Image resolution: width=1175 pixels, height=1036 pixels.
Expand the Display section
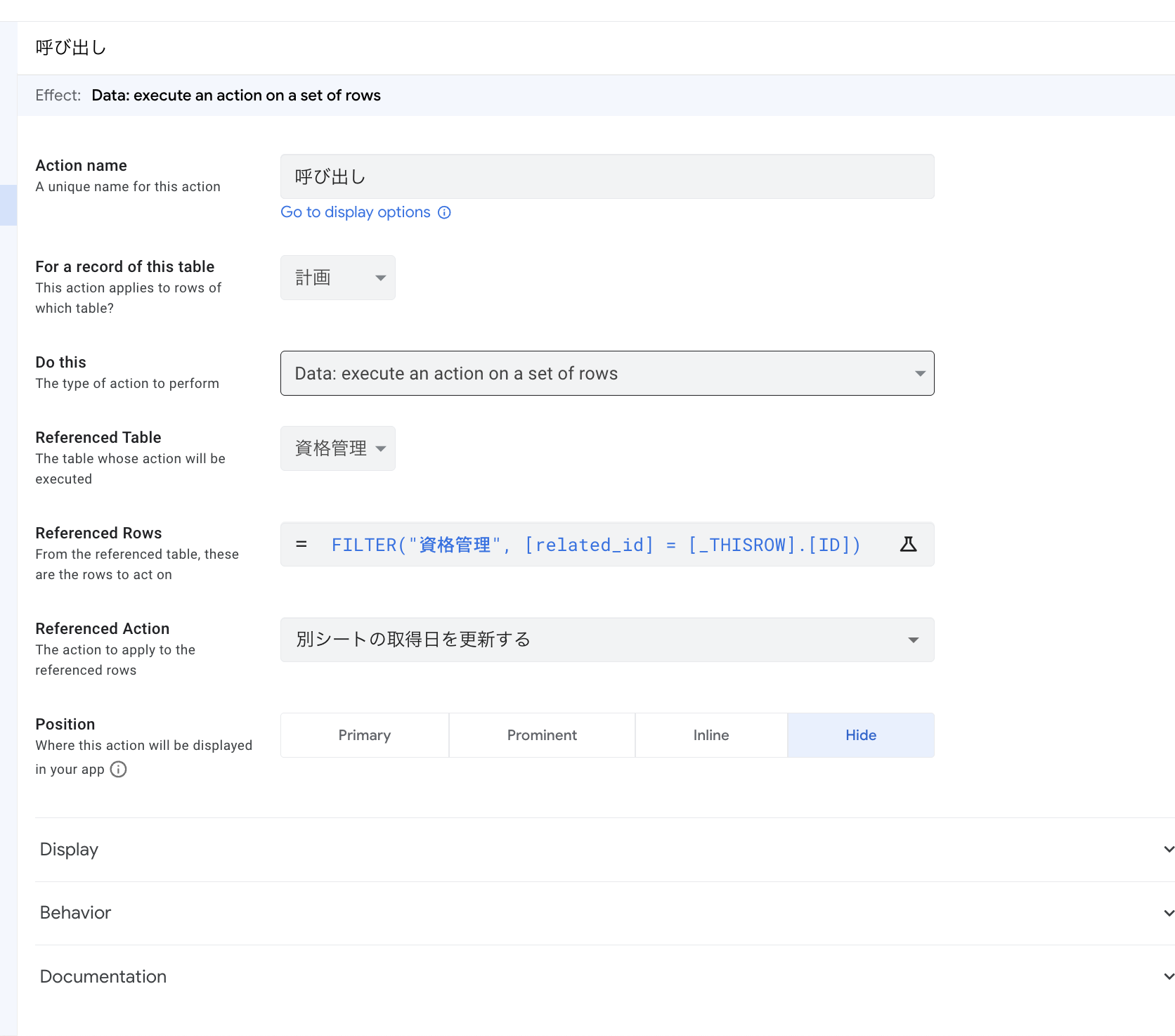point(604,849)
